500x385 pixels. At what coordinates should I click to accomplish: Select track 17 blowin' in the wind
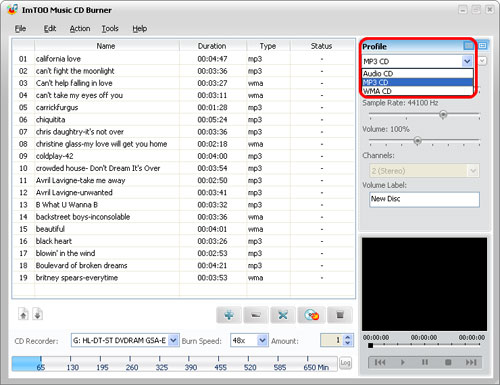183,254
